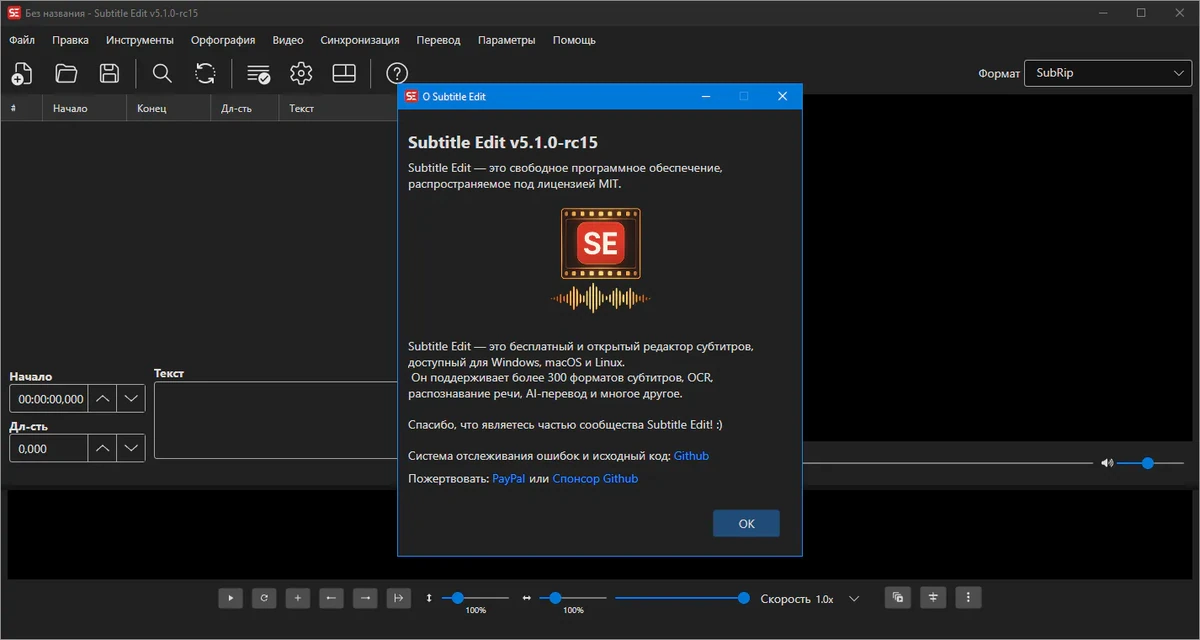Click the Текст column header
1200x640 pixels.
pos(338,108)
